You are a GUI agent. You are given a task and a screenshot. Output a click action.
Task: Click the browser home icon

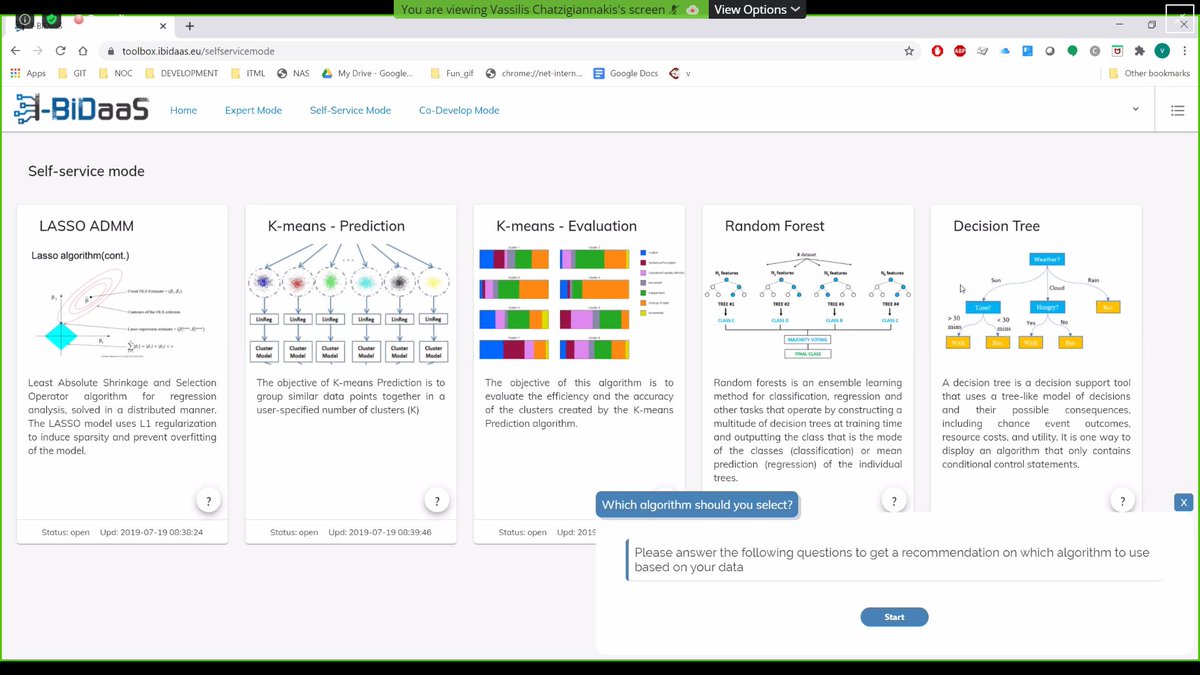click(84, 50)
